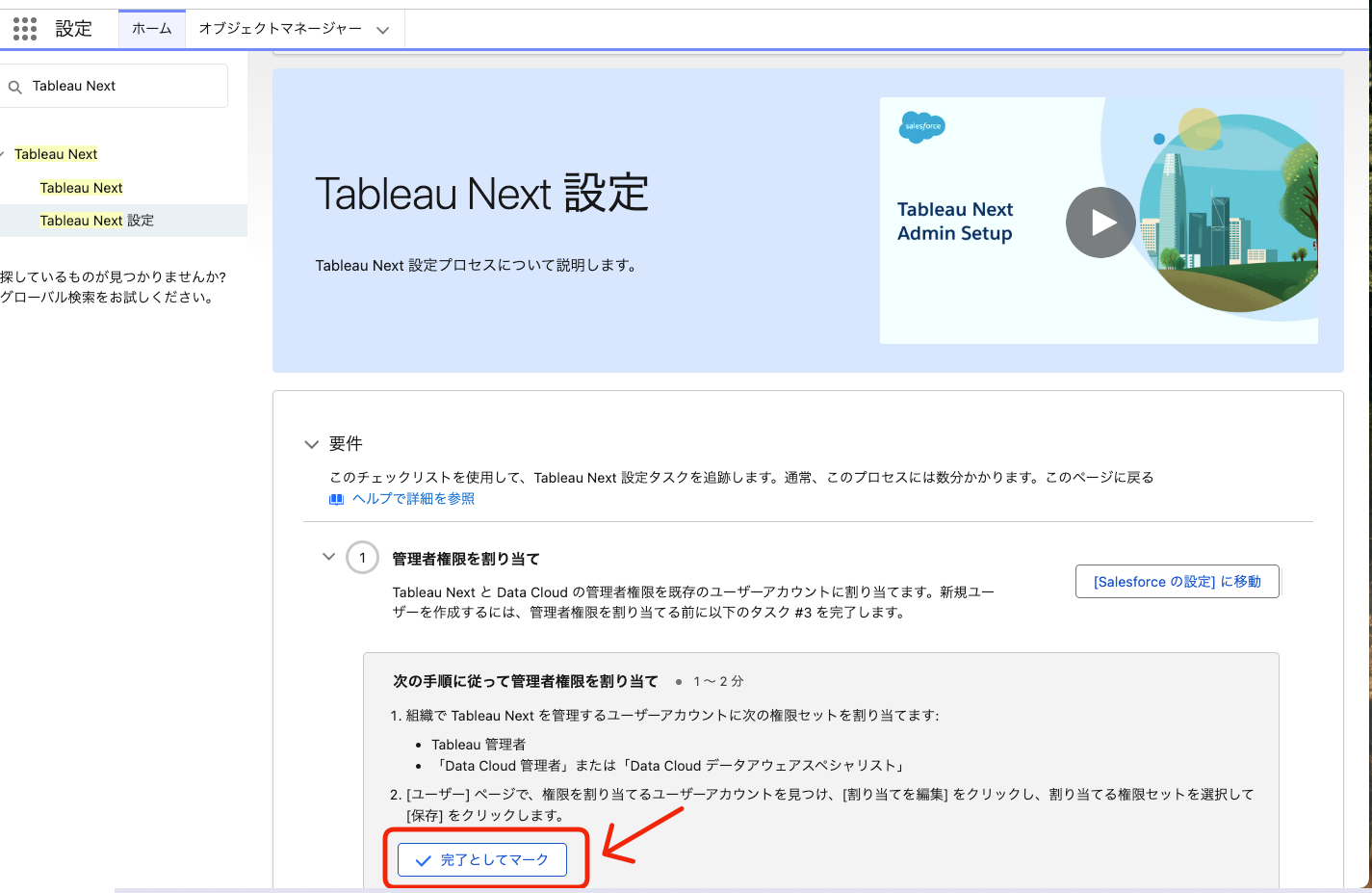Click Tableau Next 設定プロセスについて説明します text

[x=479, y=265]
